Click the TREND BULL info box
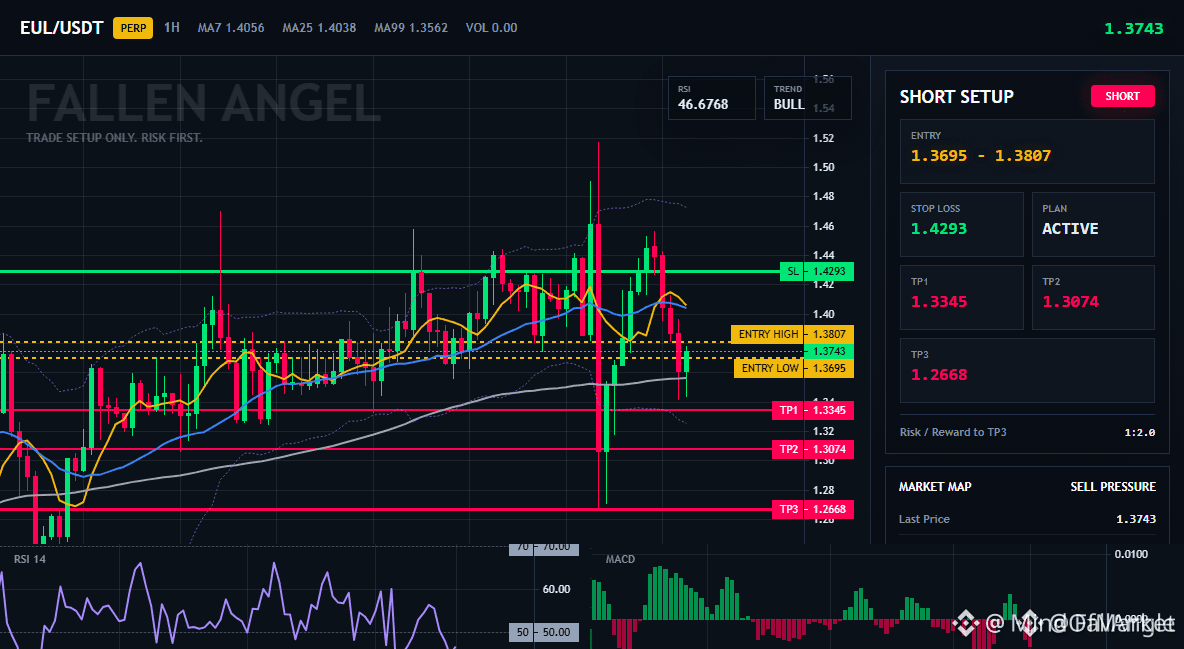Image resolution: width=1184 pixels, height=649 pixels. (807, 98)
